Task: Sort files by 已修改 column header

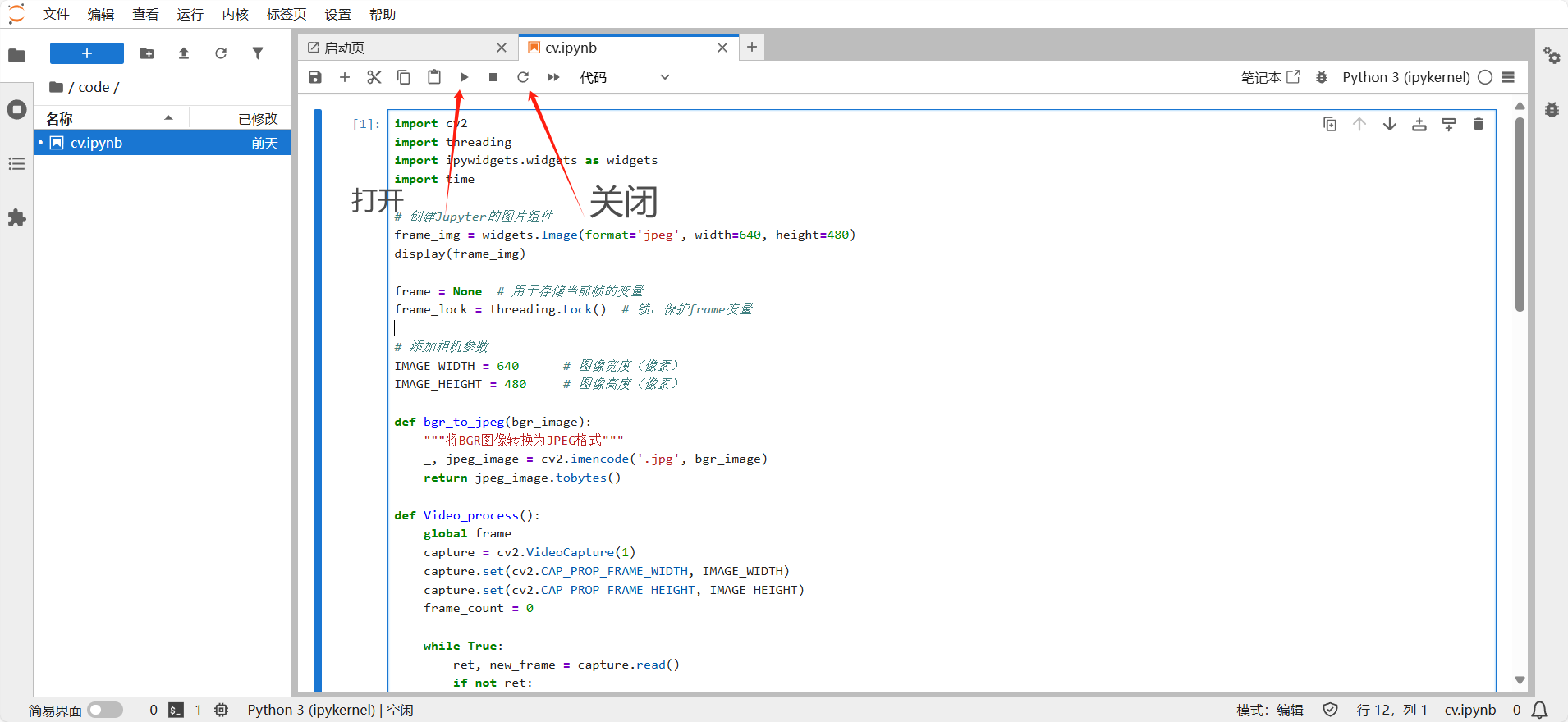Action: [x=239, y=118]
